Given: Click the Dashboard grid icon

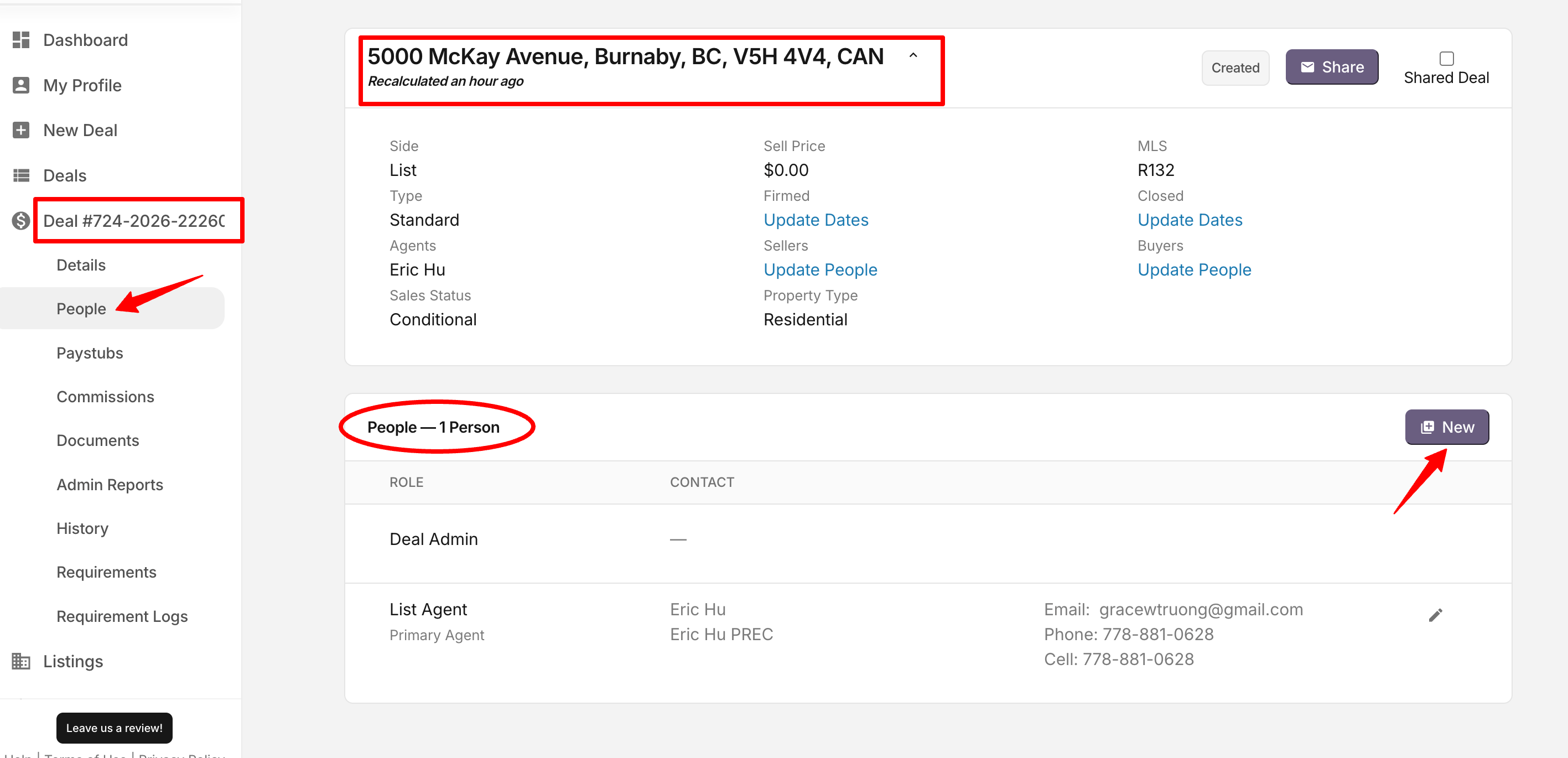Looking at the screenshot, I should click(20, 40).
